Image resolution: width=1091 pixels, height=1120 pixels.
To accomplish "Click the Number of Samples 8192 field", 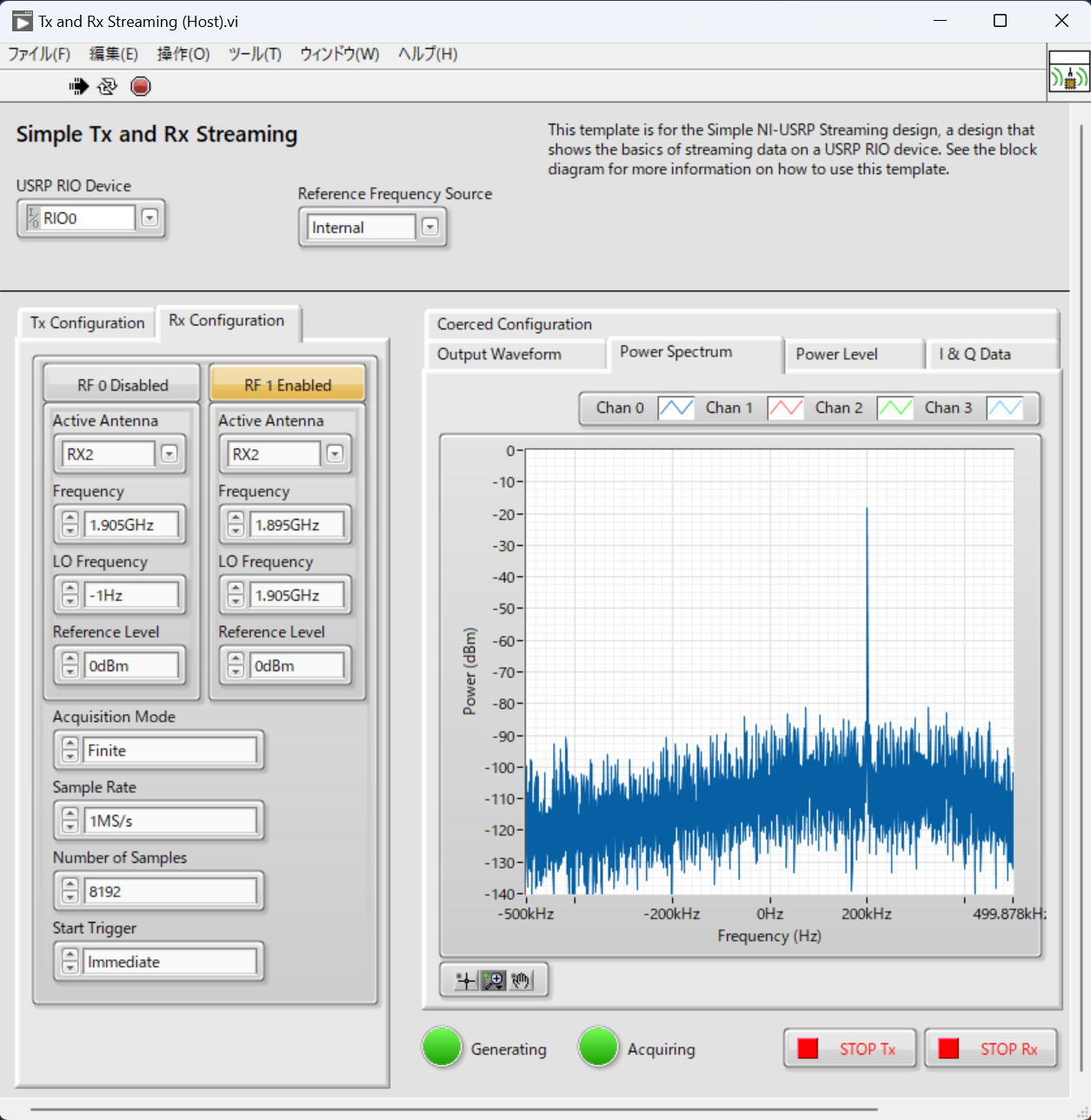I will (170, 890).
